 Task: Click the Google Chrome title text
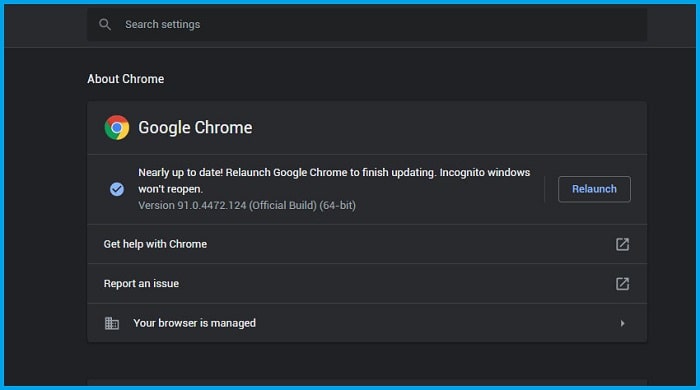coord(195,128)
